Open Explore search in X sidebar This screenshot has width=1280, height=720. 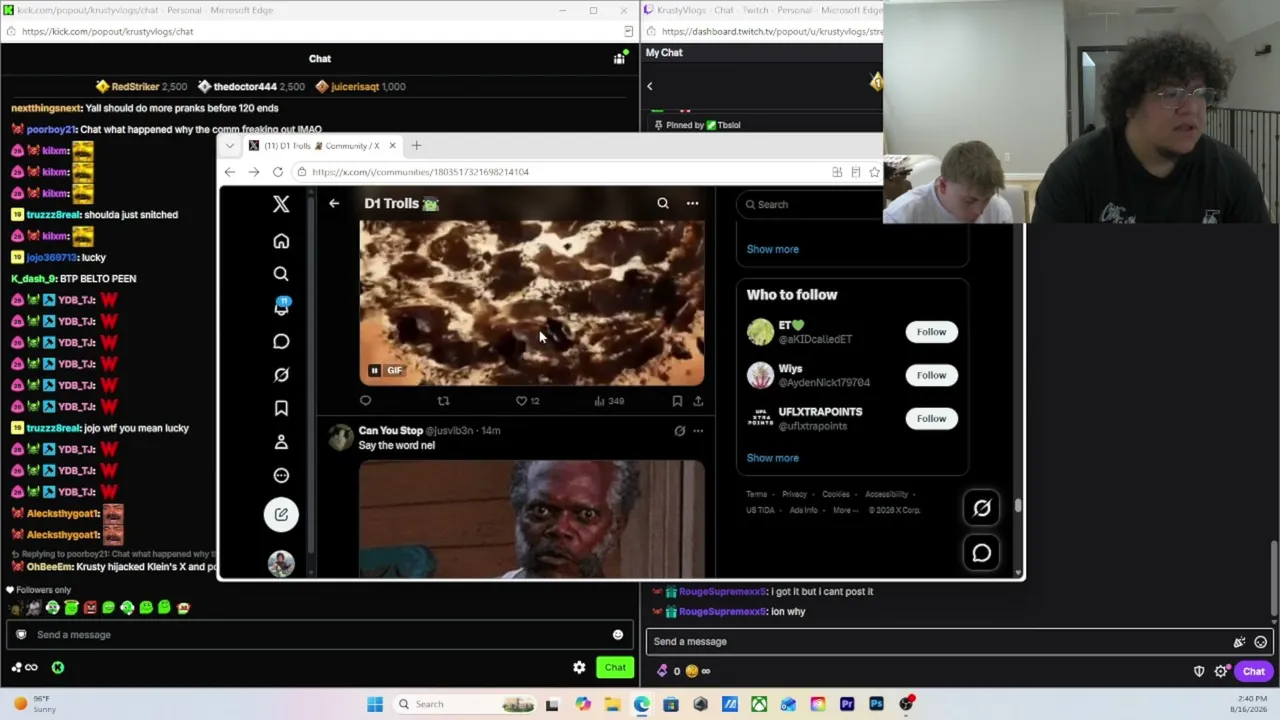[x=281, y=274]
